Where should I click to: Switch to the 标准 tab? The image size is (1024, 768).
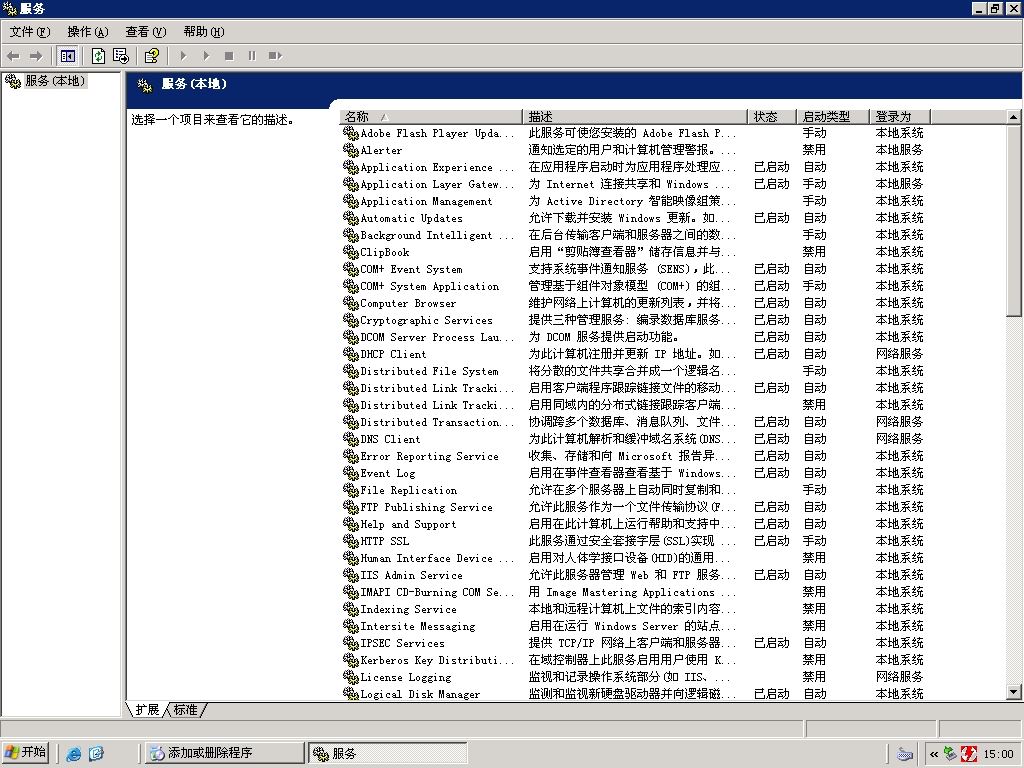click(185, 709)
